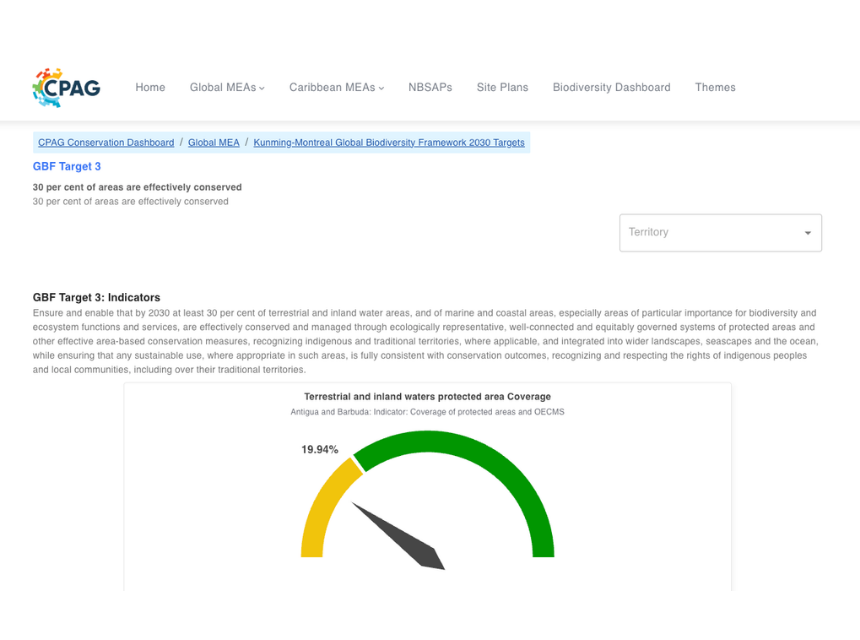Viewport: 860px width, 640px height.
Task: Click the GBF Target 3 heading link
Action: click(66, 166)
